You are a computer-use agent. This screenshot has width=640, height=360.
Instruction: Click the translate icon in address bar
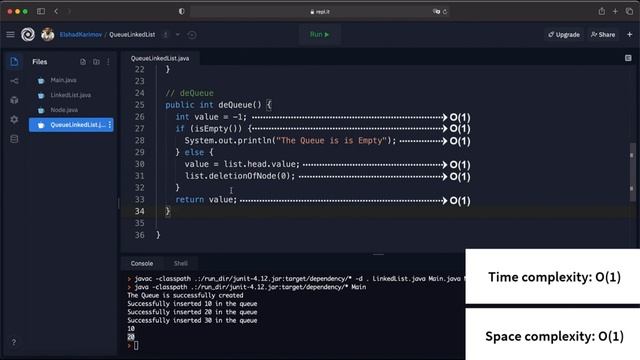click(436, 12)
